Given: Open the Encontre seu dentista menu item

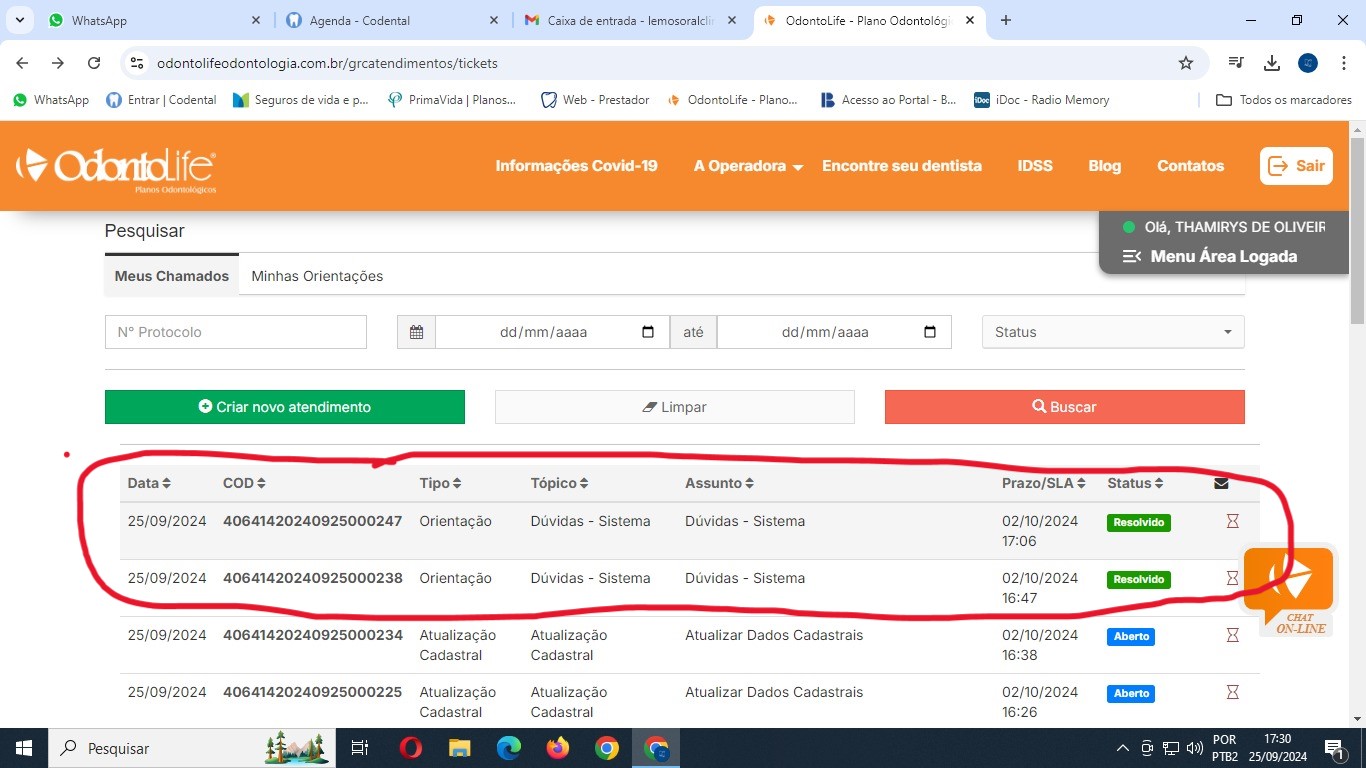Looking at the screenshot, I should pyautogui.click(x=902, y=166).
